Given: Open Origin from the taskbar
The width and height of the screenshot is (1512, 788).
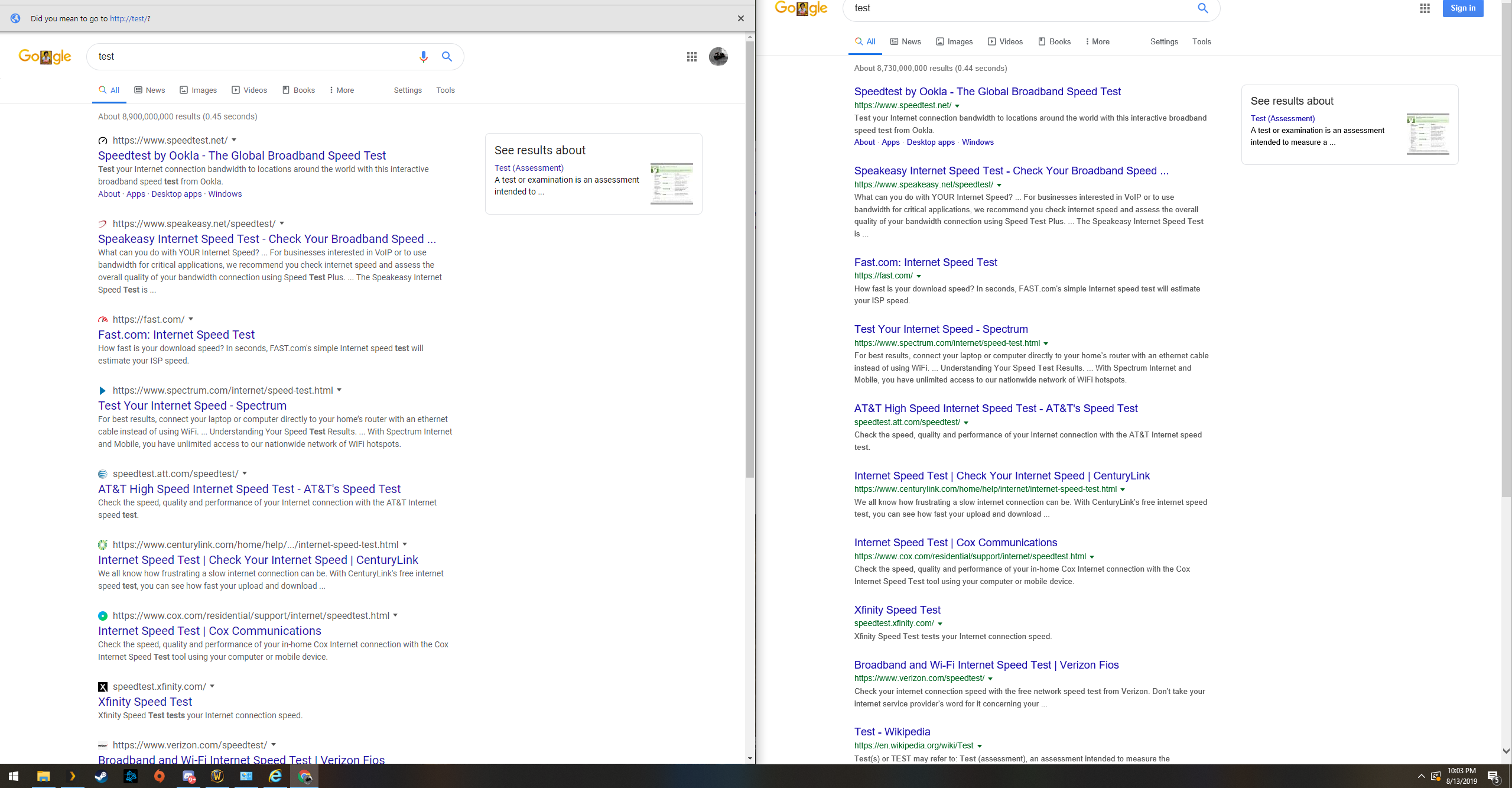Looking at the screenshot, I should pos(159,776).
